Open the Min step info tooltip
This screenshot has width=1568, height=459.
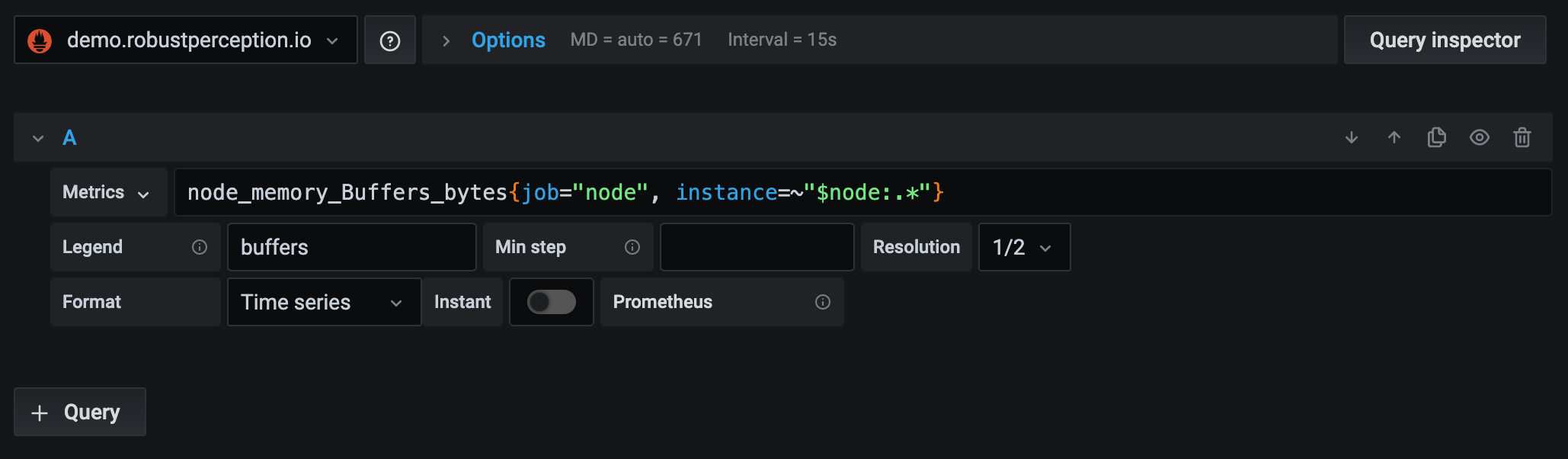tap(632, 247)
